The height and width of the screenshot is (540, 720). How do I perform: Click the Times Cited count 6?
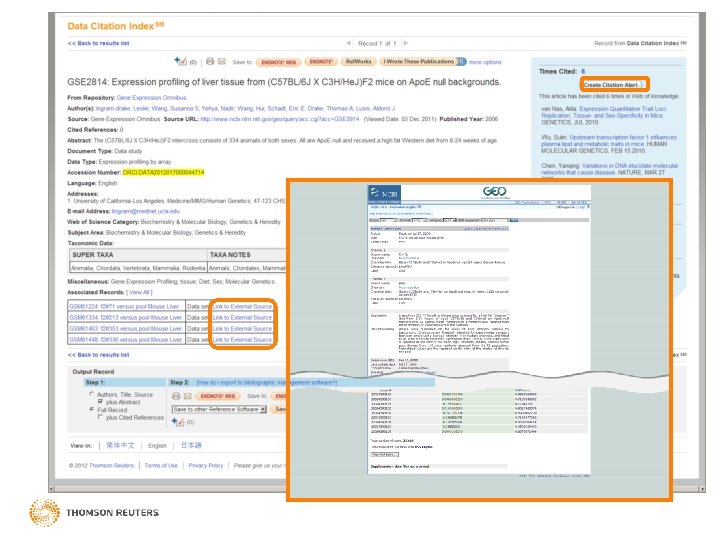point(583,72)
